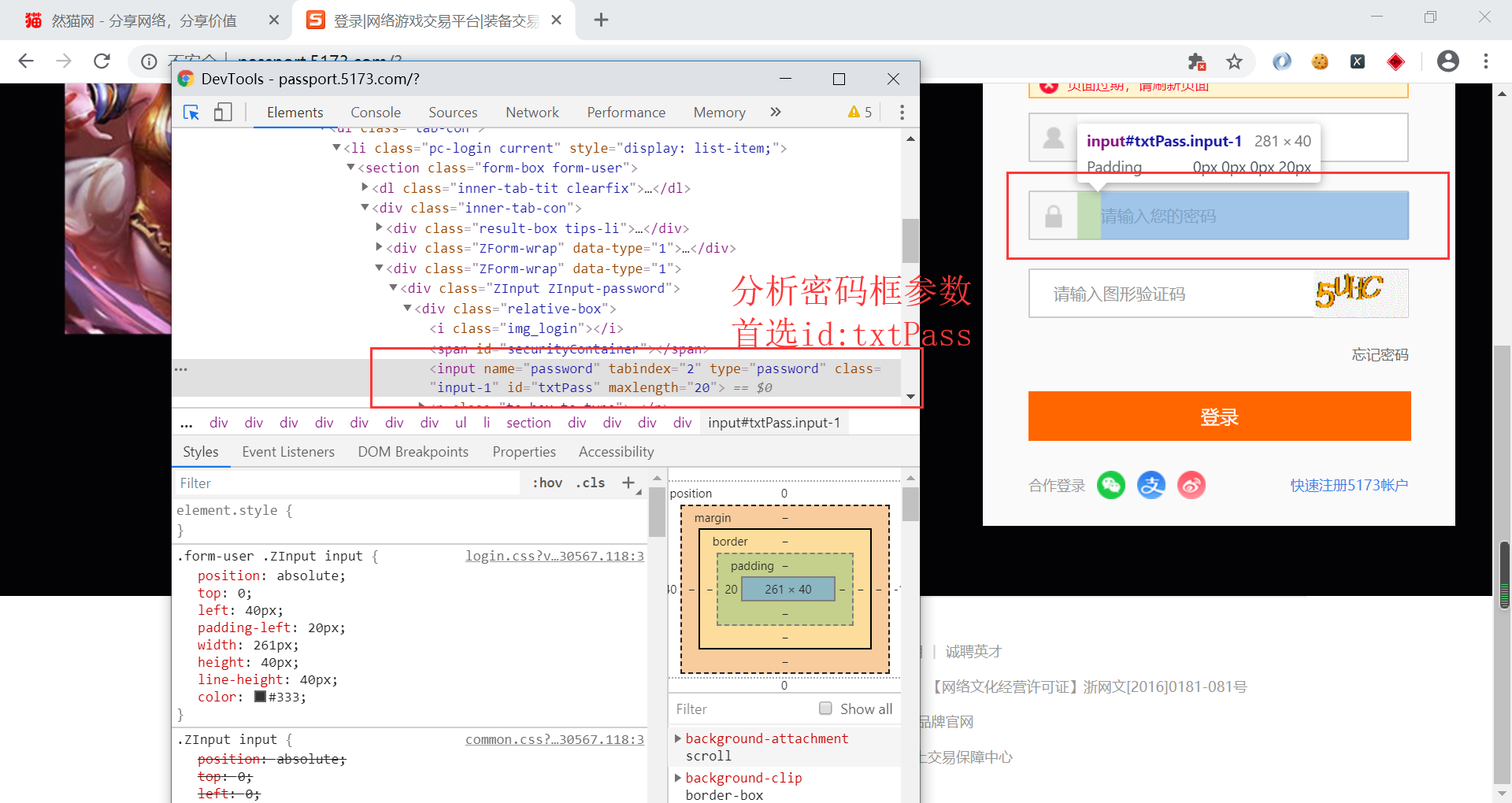Screen dimensions: 1512x803
Task: Close the 登录 5173 browser tab
Action: coord(557,20)
